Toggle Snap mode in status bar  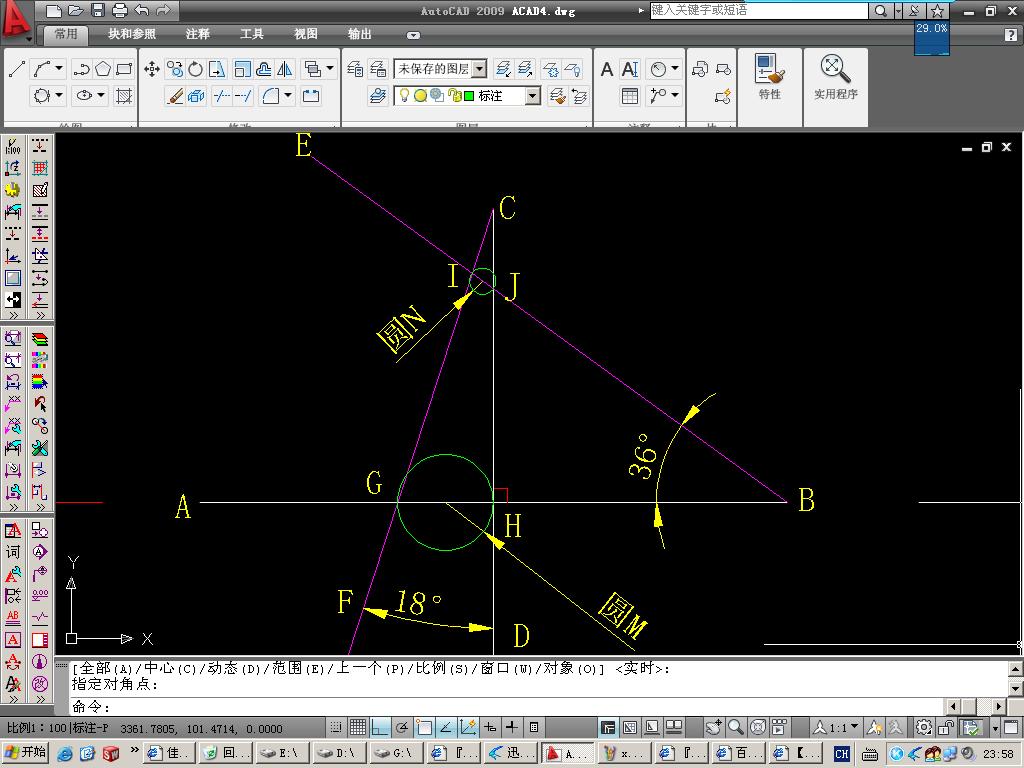coord(336,727)
